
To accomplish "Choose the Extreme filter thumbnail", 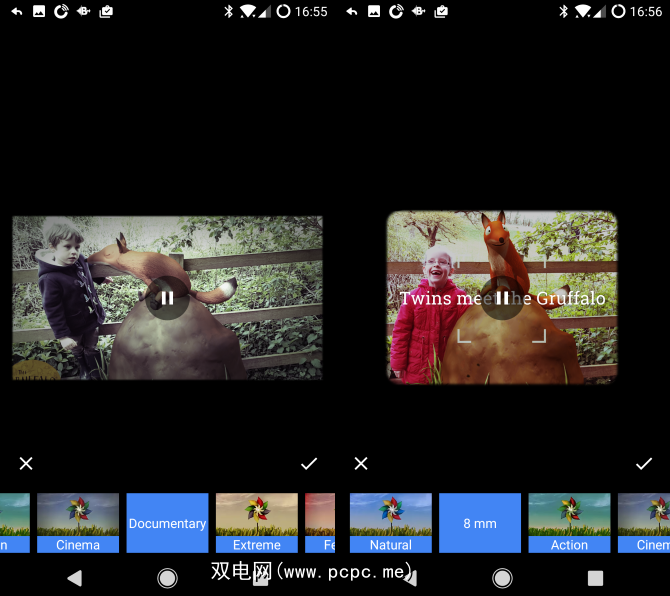I will click(x=257, y=523).
